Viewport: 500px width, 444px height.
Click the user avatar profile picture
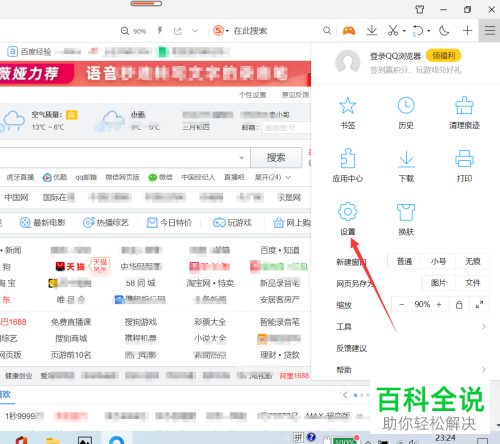[x=348, y=62]
